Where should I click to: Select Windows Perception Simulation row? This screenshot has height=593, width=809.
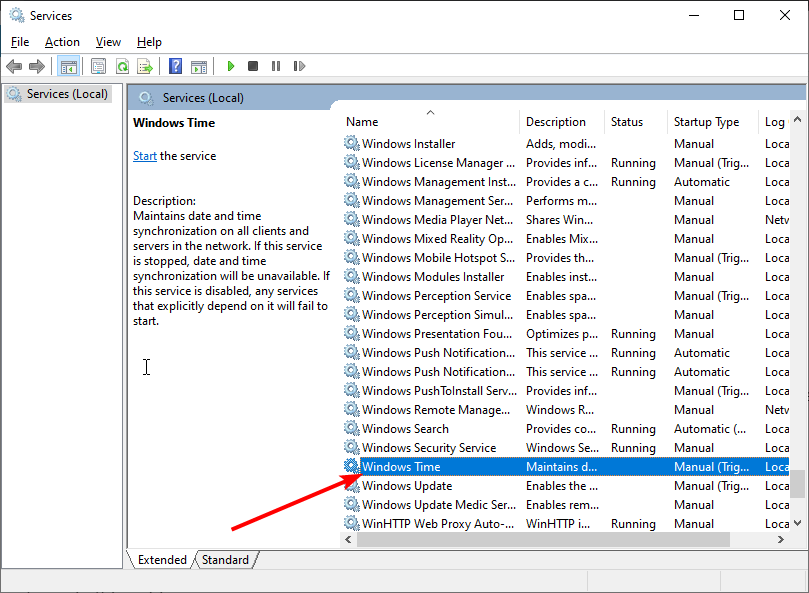point(566,315)
